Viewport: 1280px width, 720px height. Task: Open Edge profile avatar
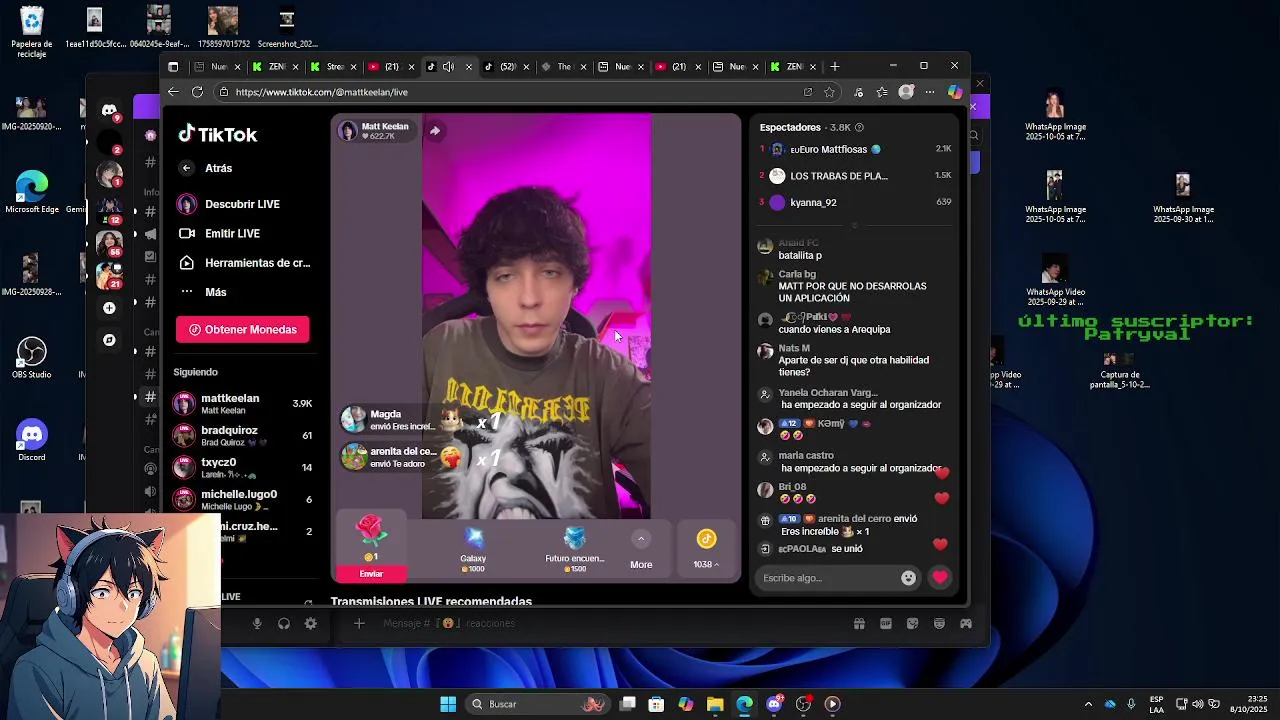click(x=906, y=92)
